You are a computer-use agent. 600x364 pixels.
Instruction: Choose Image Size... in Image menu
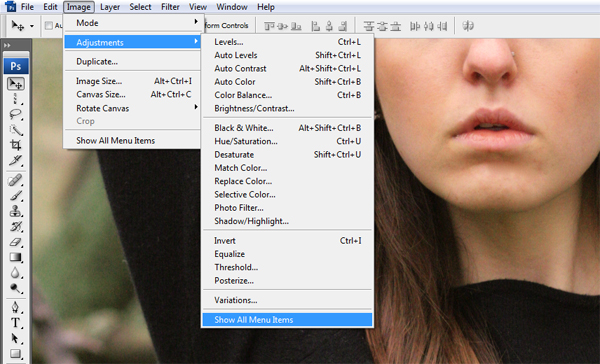(132, 81)
